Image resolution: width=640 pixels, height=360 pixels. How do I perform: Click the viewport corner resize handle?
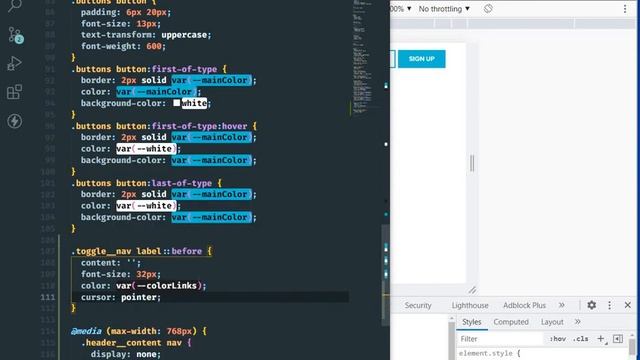click(472, 290)
